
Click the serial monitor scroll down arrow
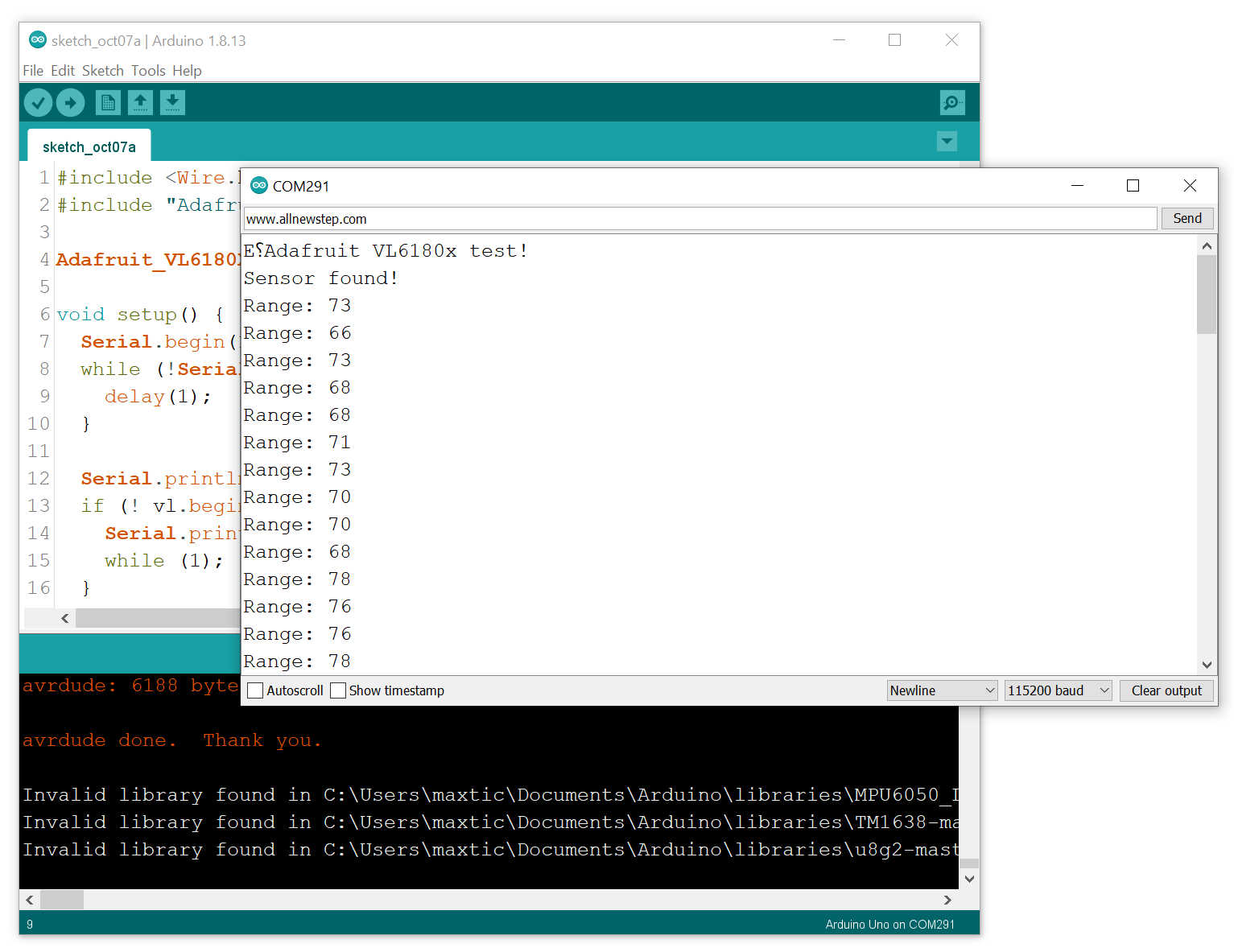[x=1207, y=665]
